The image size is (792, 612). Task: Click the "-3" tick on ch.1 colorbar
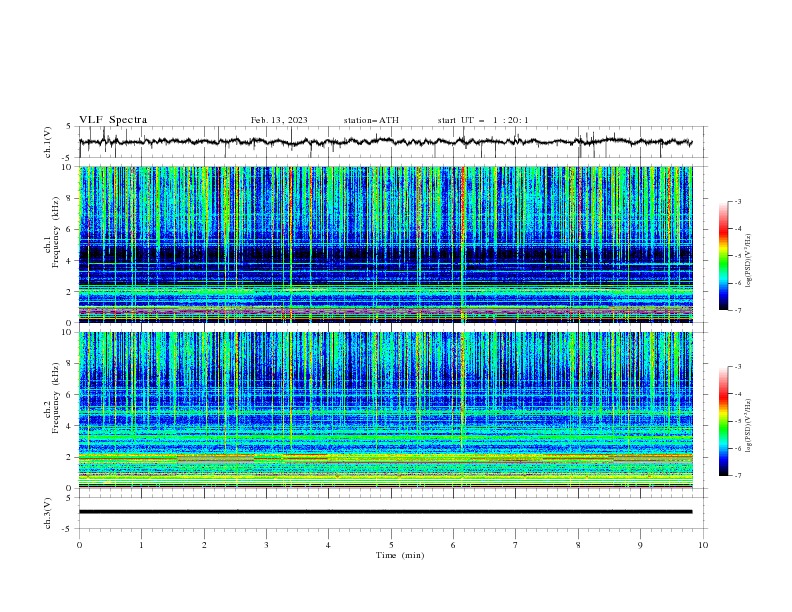737,201
